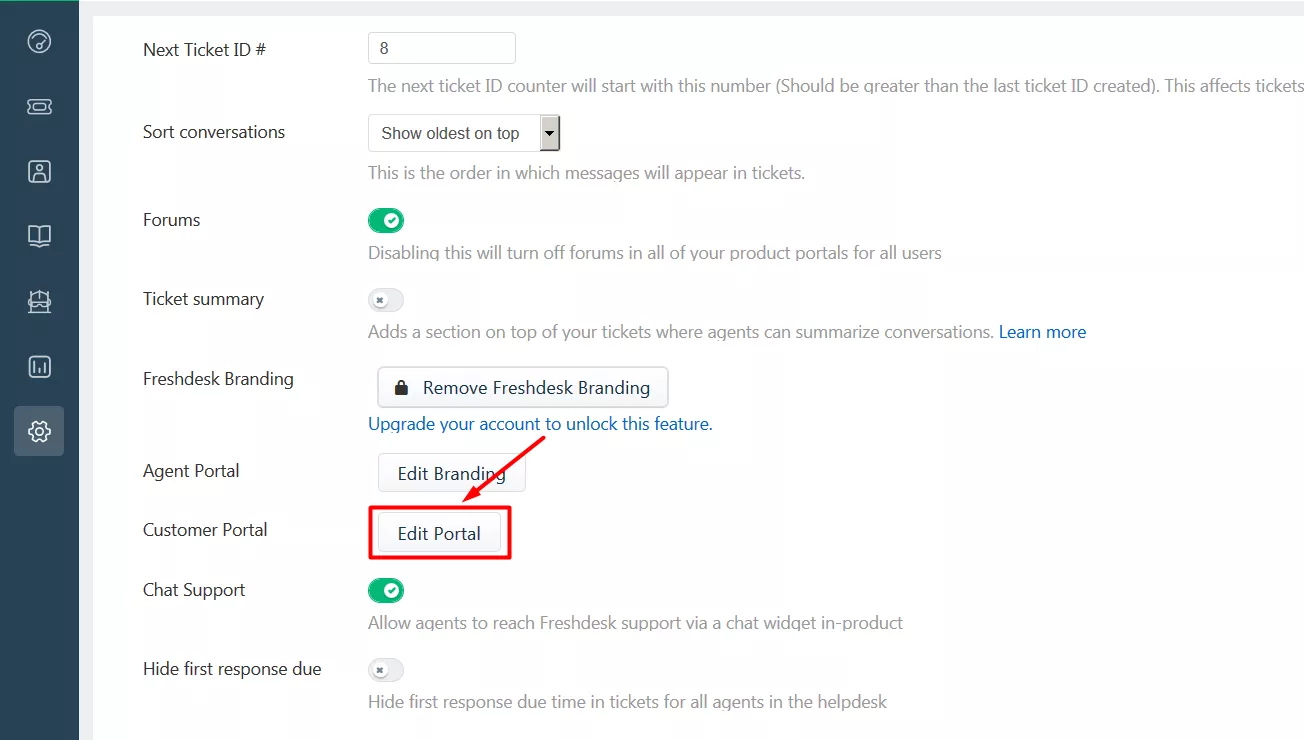Disable the Forums toggle

click(x=386, y=220)
